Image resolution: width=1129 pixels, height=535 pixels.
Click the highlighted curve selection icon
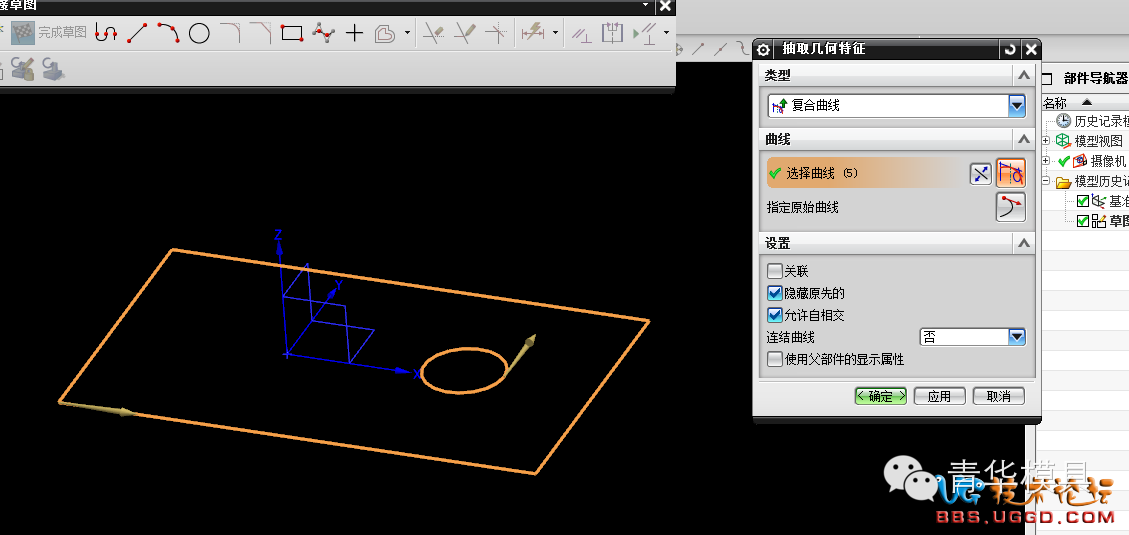tap(1011, 173)
